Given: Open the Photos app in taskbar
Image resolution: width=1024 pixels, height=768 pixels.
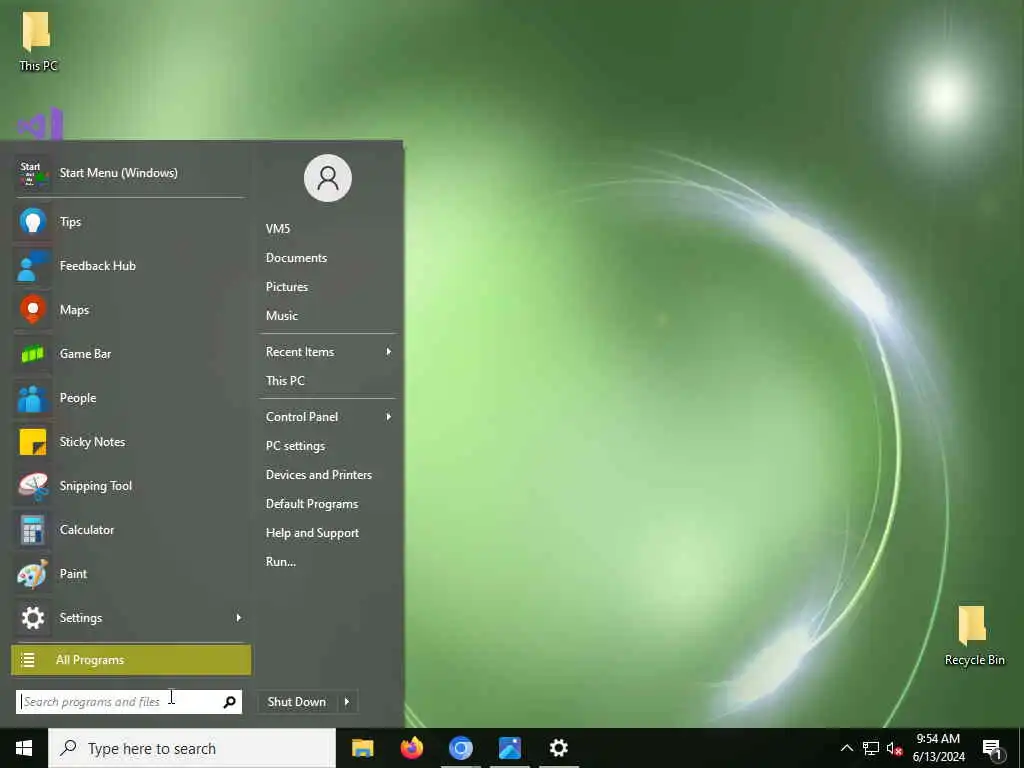Looking at the screenshot, I should tap(509, 748).
